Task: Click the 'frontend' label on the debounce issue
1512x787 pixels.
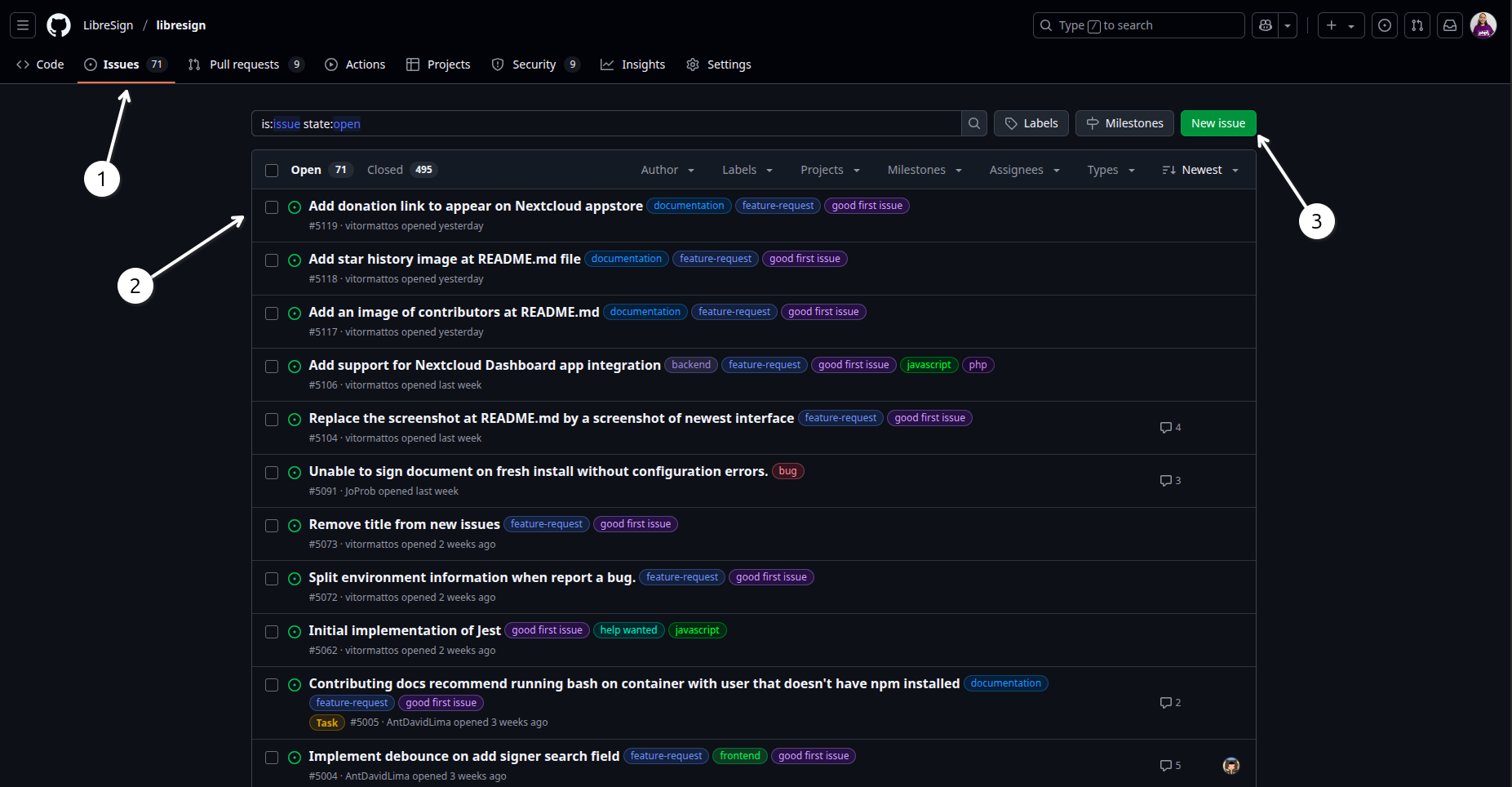Action: click(740, 756)
